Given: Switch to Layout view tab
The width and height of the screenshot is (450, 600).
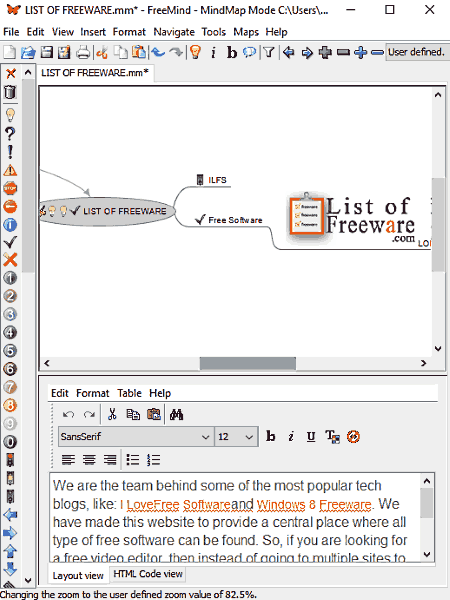Looking at the screenshot, I should (x=78, y=576).
